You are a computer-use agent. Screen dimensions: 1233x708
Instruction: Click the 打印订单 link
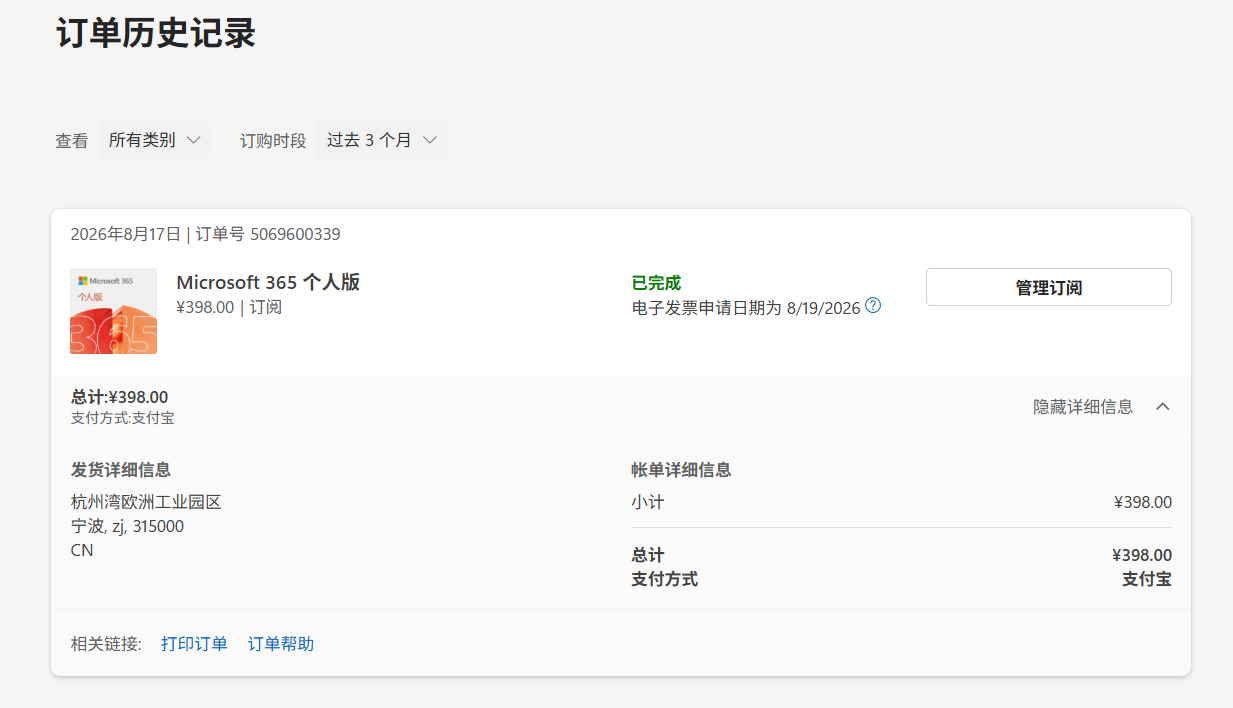[x=194, y=644]
